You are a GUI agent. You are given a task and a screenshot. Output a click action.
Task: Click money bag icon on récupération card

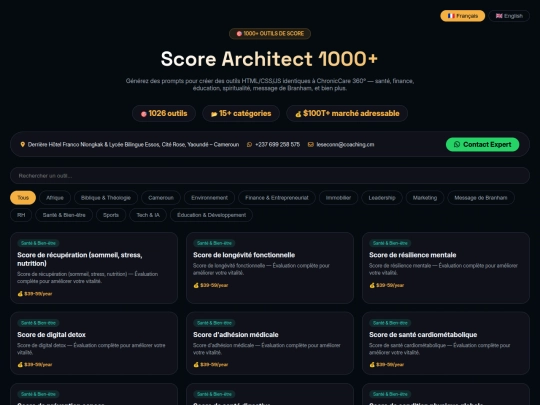[20, 294]
